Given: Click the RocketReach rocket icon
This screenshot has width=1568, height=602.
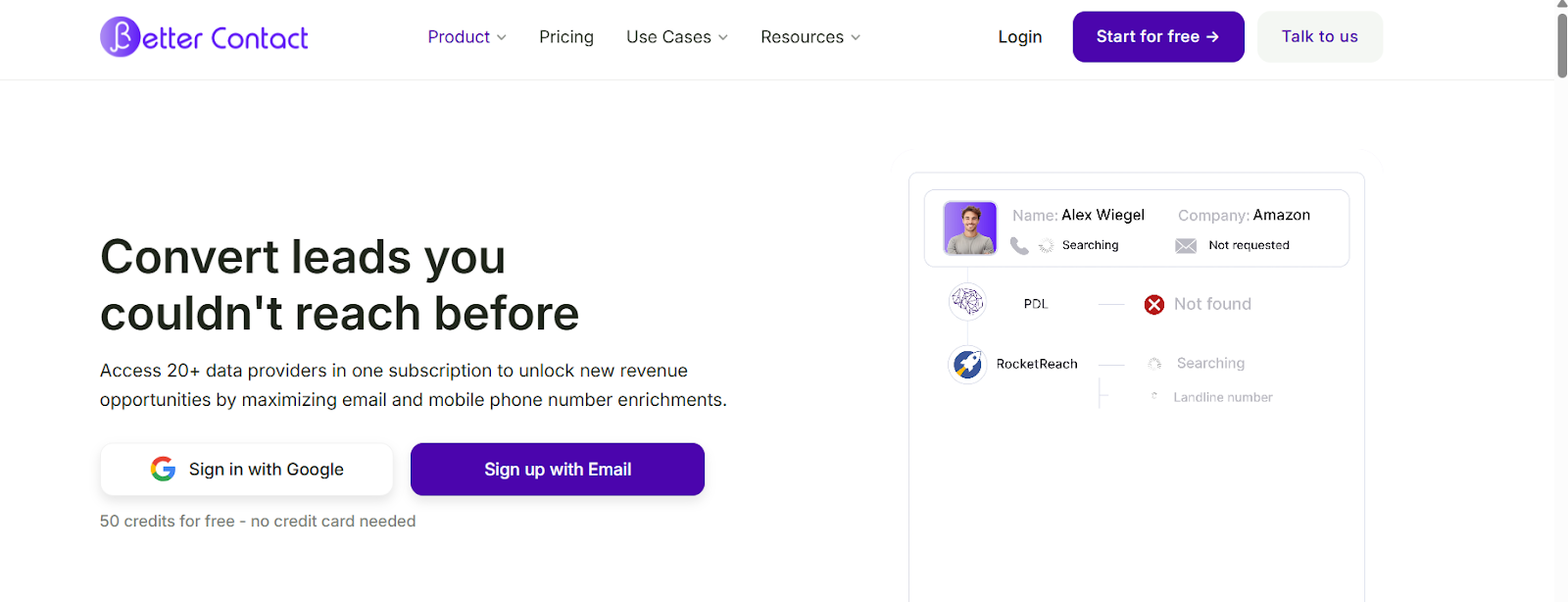Looking at the screenshot, I should 967,364.
